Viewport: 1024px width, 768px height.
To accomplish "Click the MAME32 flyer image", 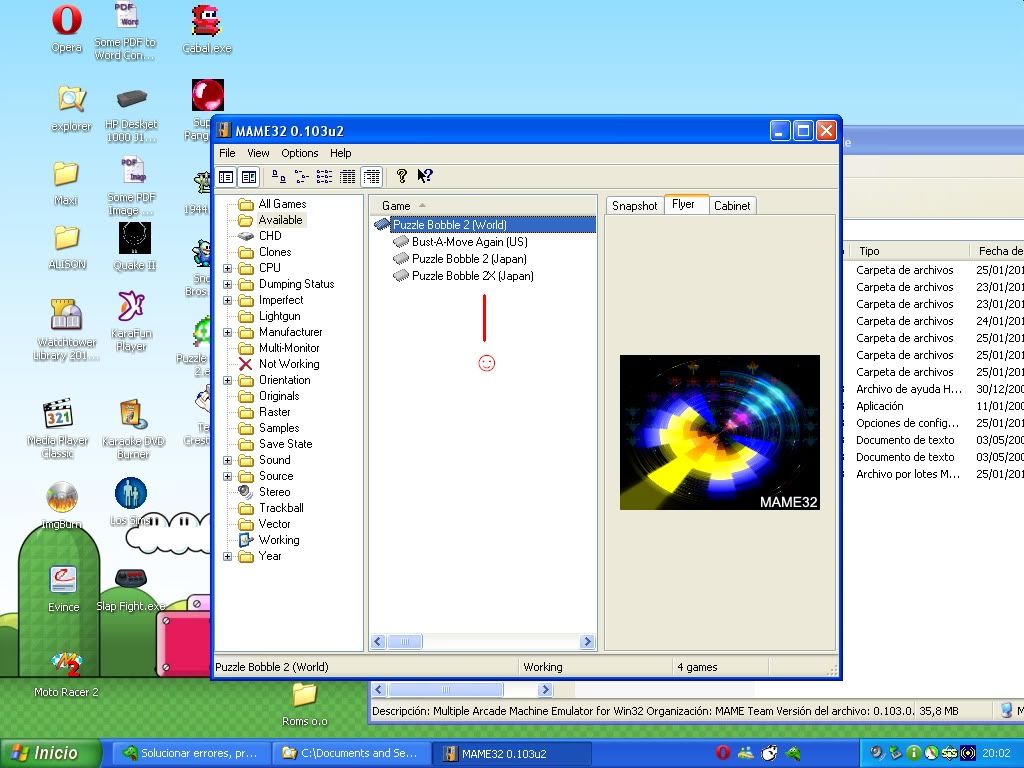I will tap(720, 432).
